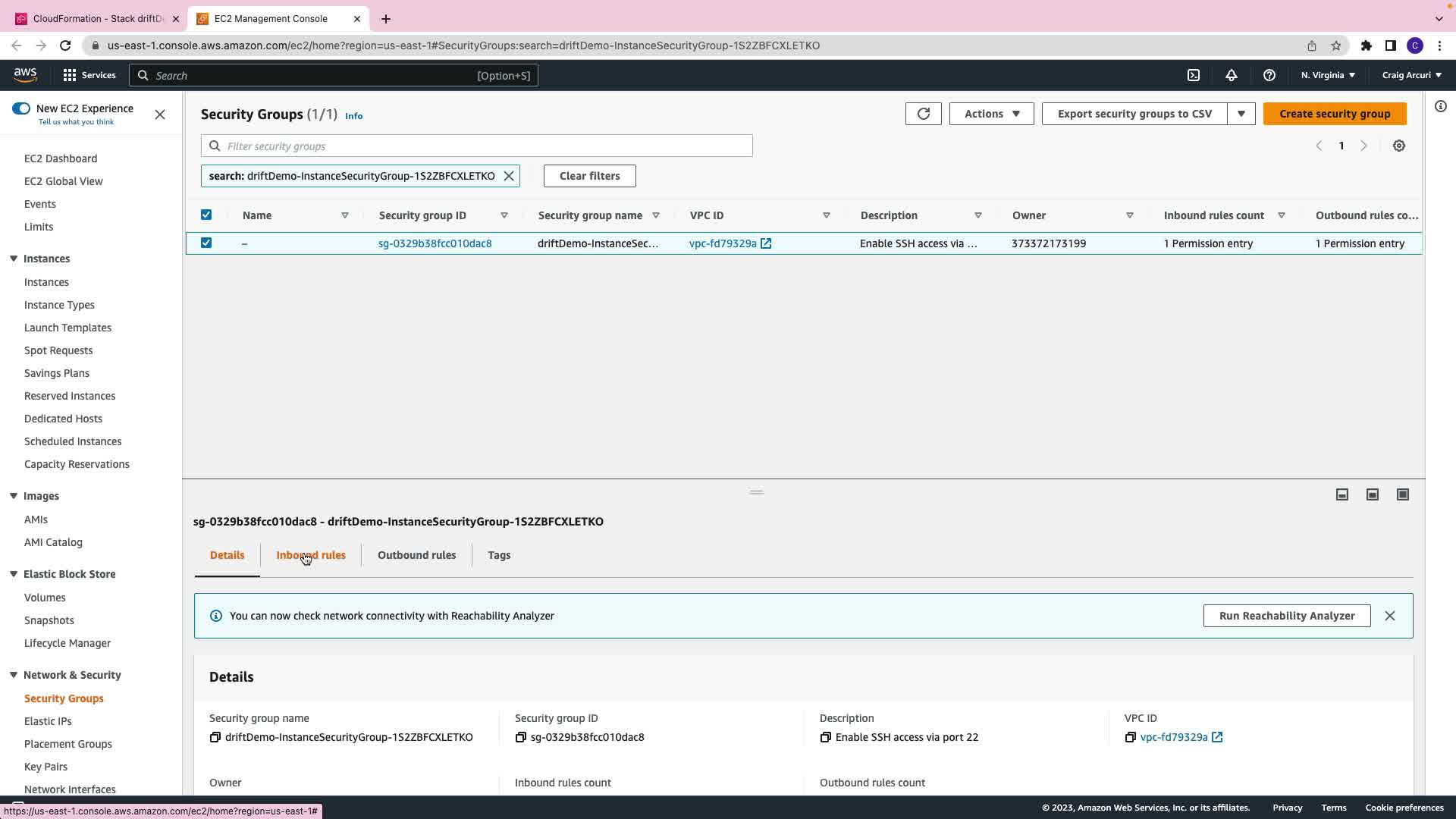The width and height of the screenshot is (1456, 819).
Task: Collapse the Instances sidebar section
Action: pyautogui.click(x=14, y=259)
